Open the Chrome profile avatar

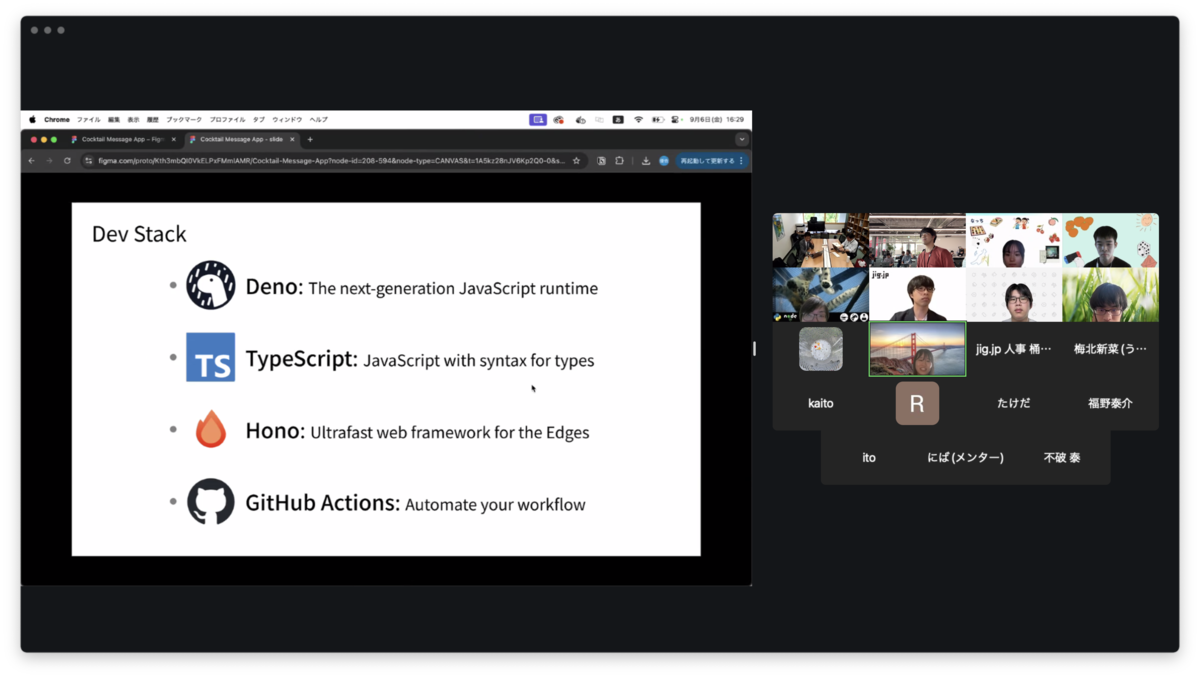pyautogui.click(x=664, y=160)
